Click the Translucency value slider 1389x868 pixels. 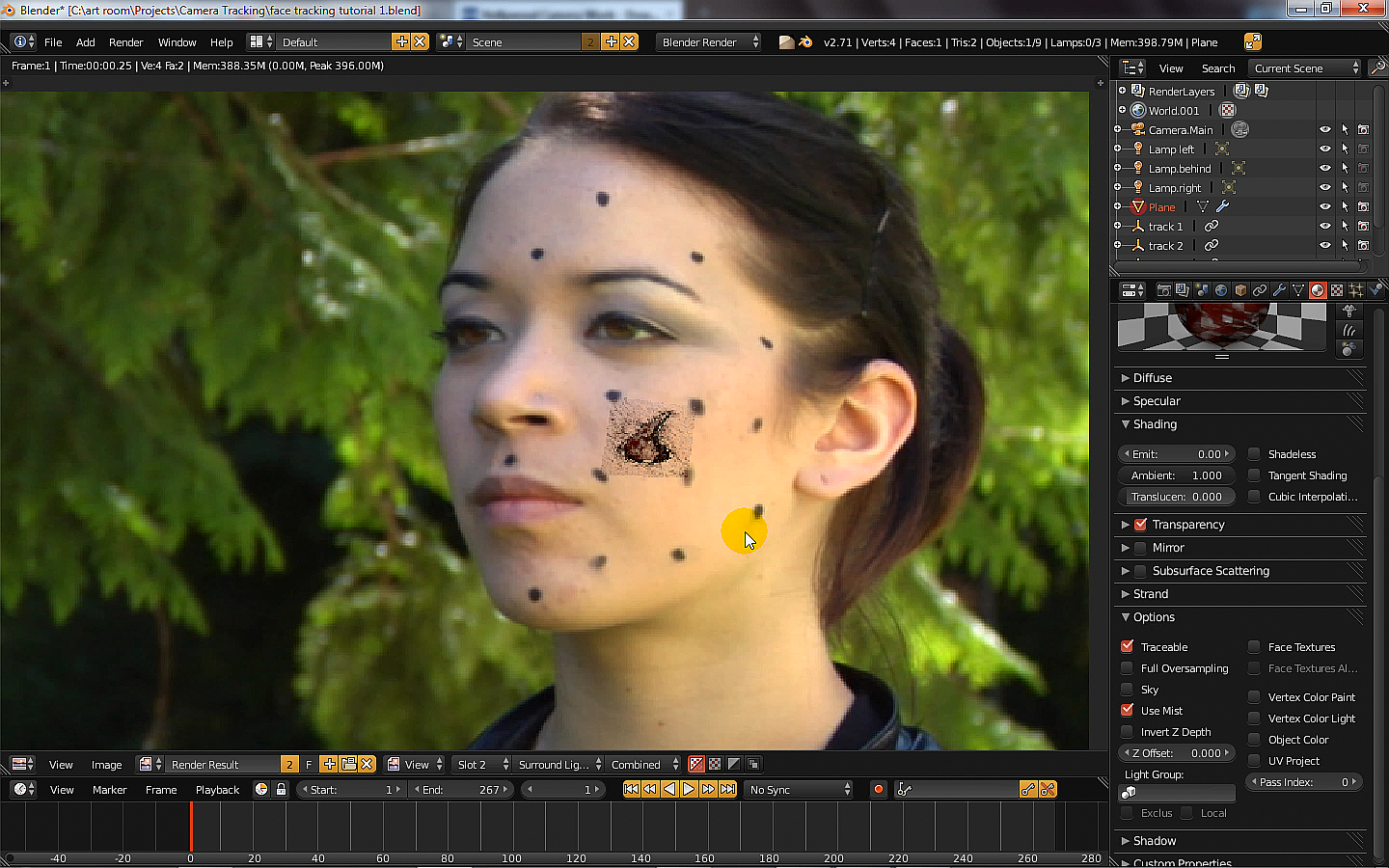pos(1177,496)
